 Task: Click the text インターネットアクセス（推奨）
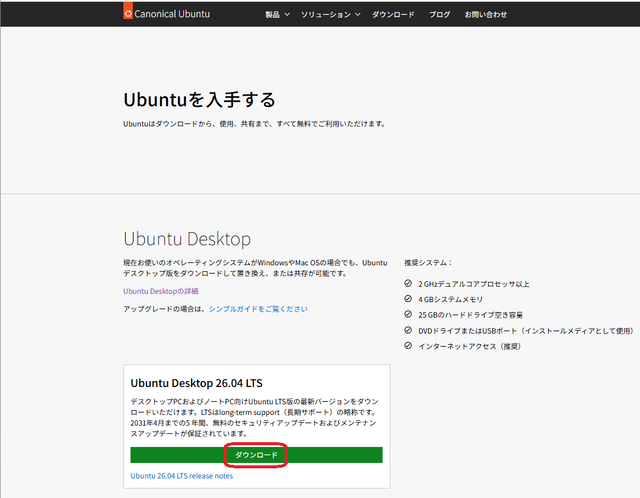click(469, 347)
